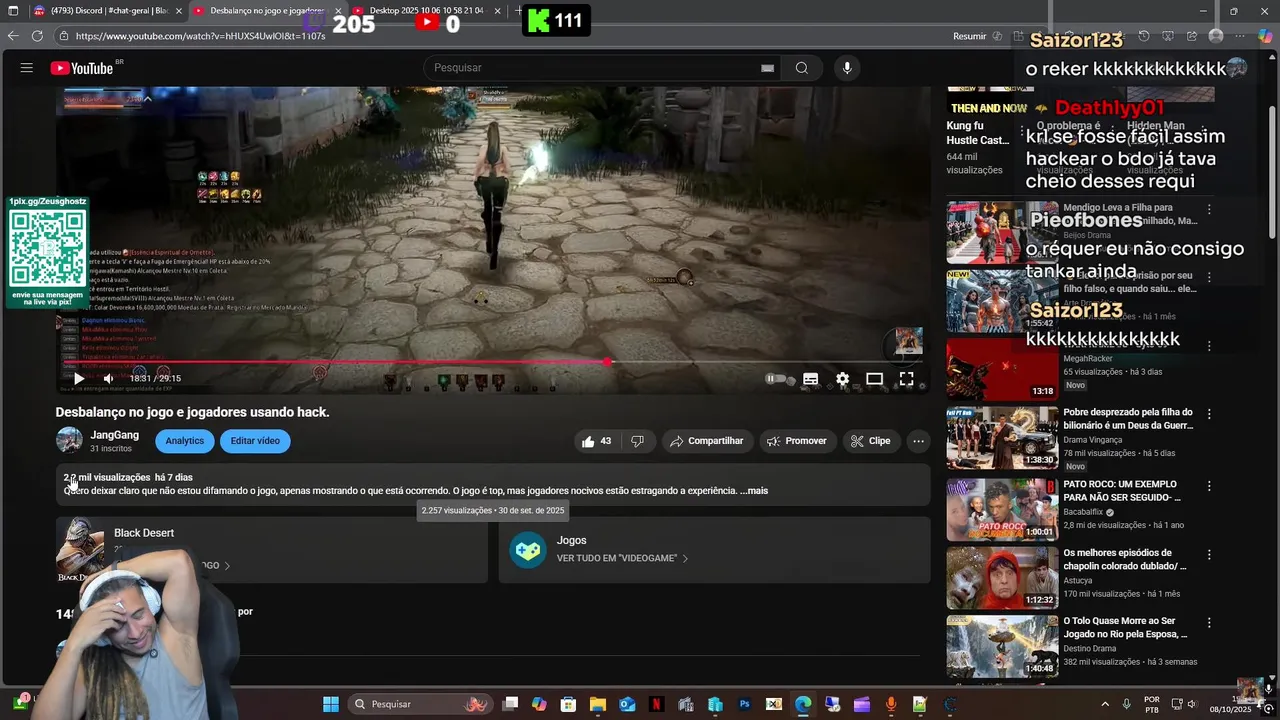
Task: Switch to theater mode
Action: point(874,379)
